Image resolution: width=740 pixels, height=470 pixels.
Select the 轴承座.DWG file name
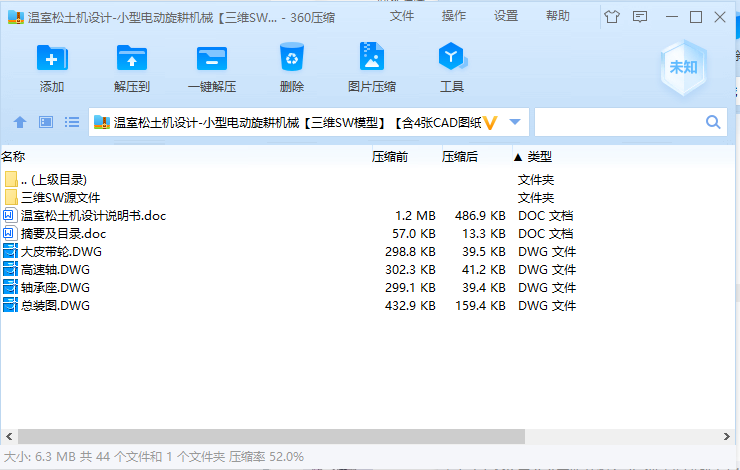pos(55,287)
